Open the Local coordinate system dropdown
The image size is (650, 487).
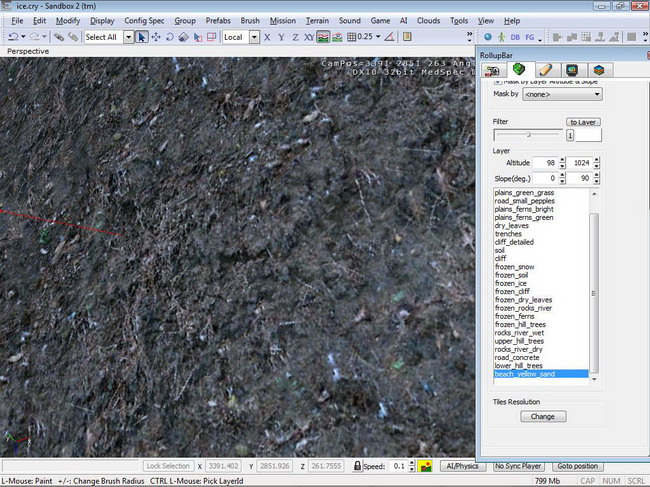click(254, 37)
